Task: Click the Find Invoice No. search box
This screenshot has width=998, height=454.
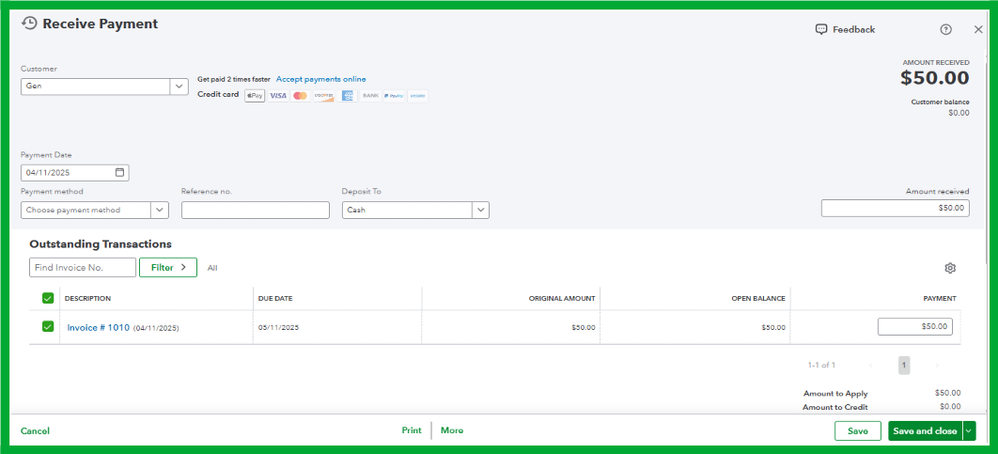Action: tap(83, 267)
